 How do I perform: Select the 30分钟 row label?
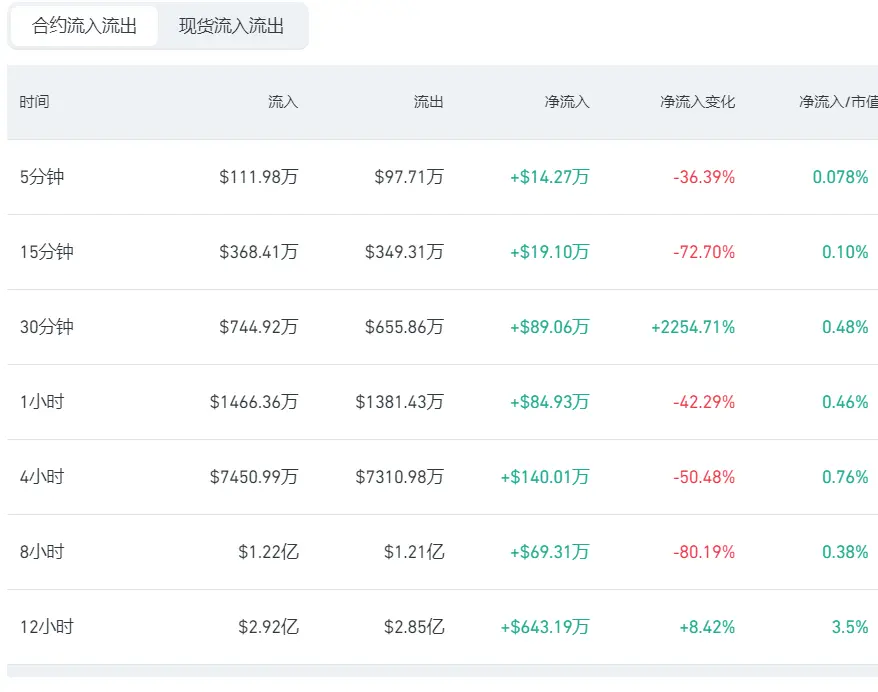pyautogui.click(x=46, y=327)
